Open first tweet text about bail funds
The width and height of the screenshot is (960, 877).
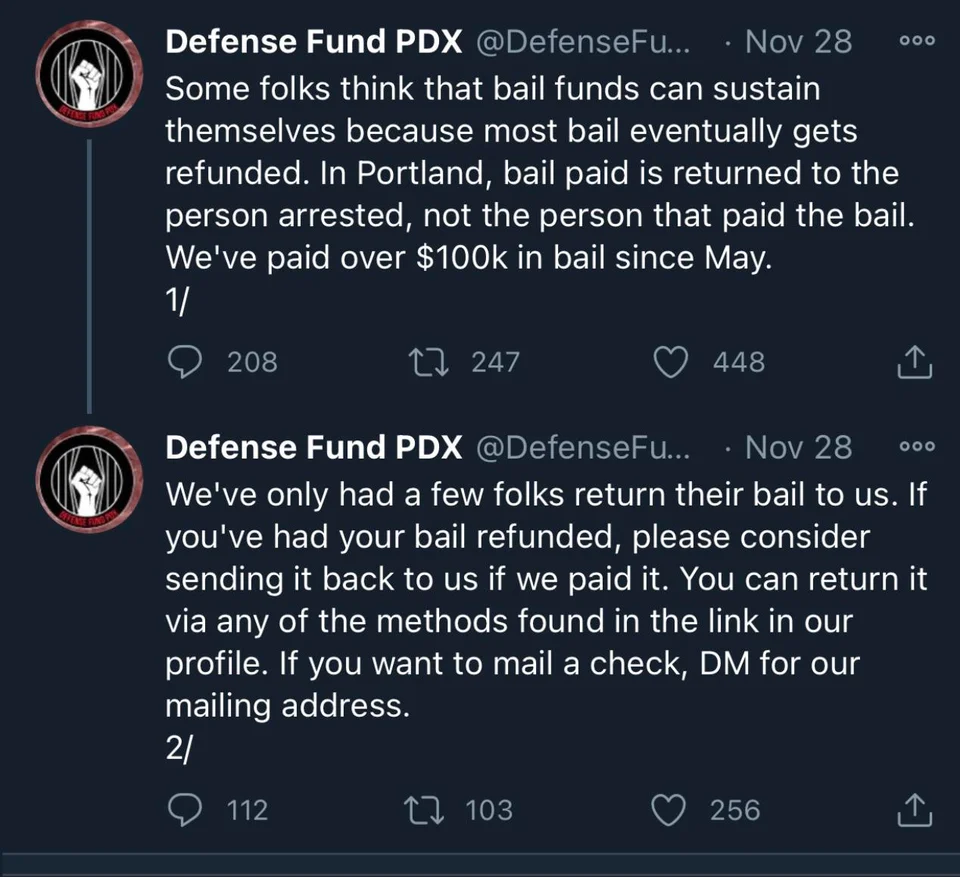(x=539, y=194)
